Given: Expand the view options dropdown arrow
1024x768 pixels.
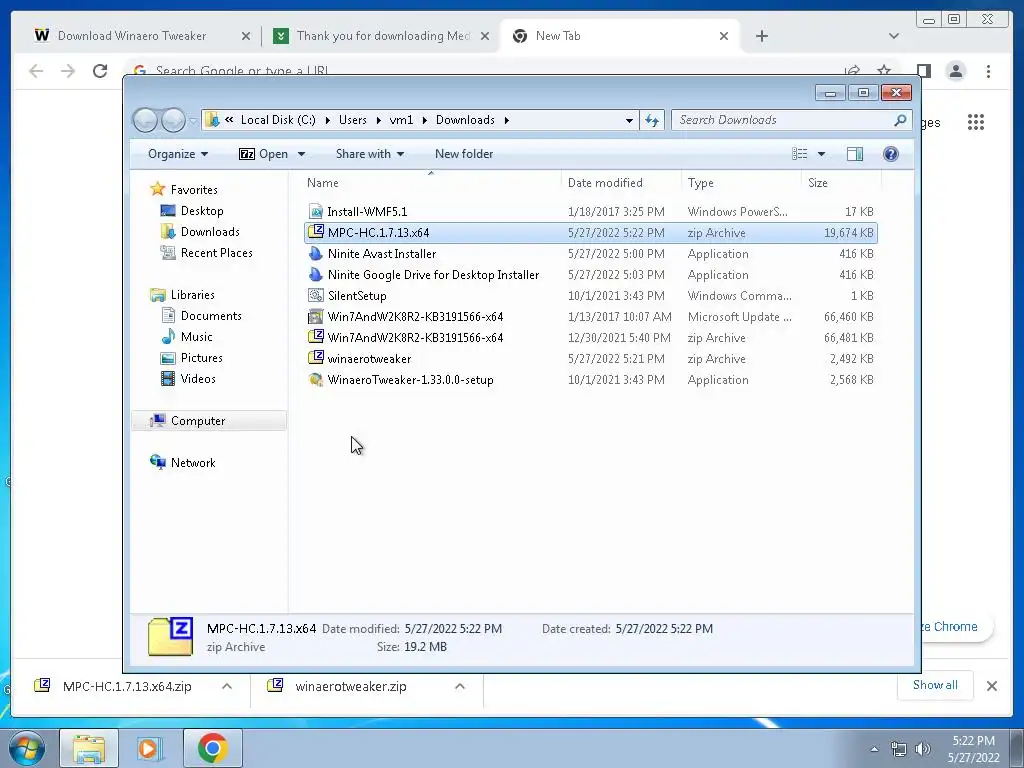Looking at the screenshot, I should (821, 154).
